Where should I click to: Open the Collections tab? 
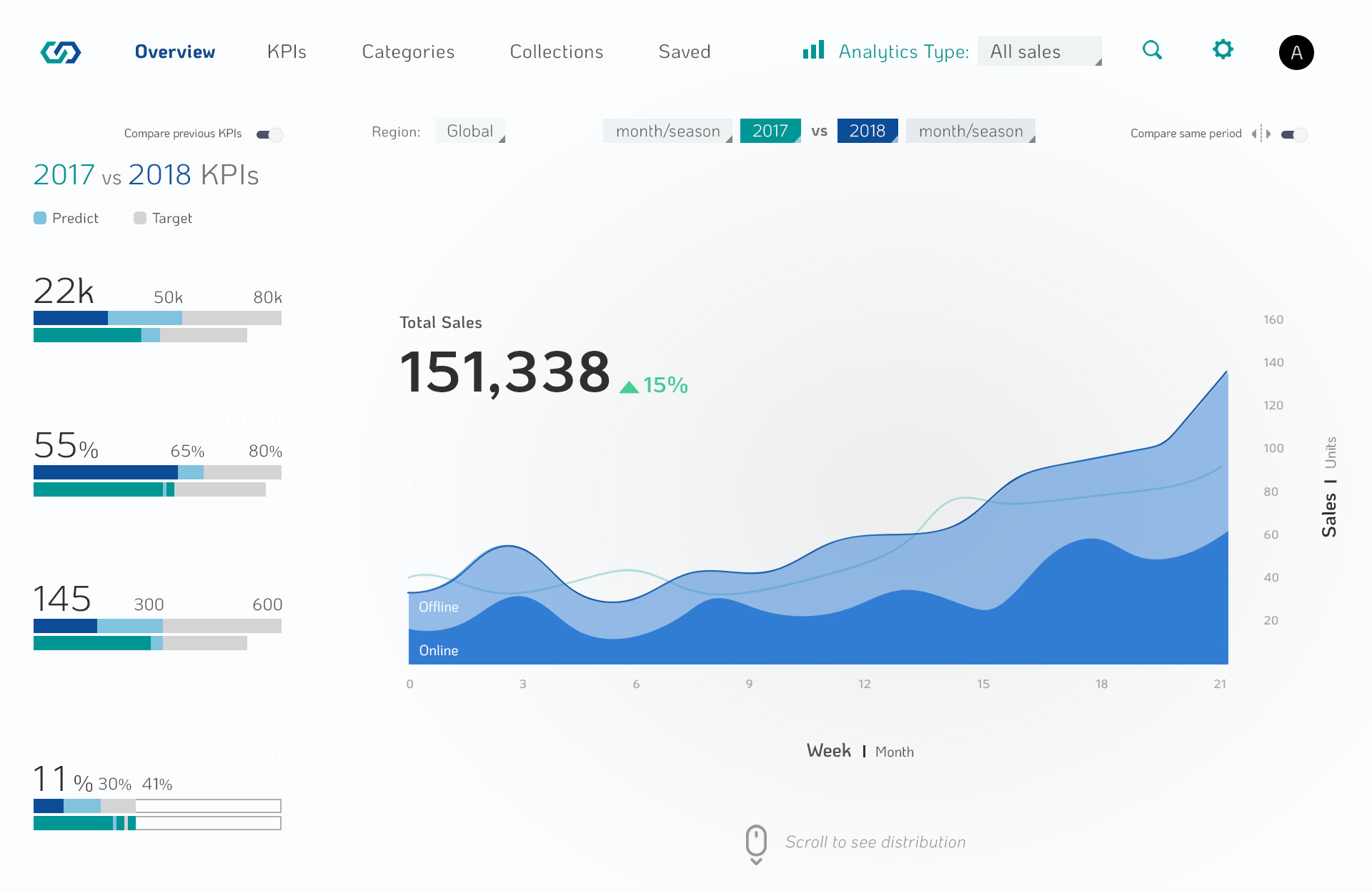coord(557,52)
